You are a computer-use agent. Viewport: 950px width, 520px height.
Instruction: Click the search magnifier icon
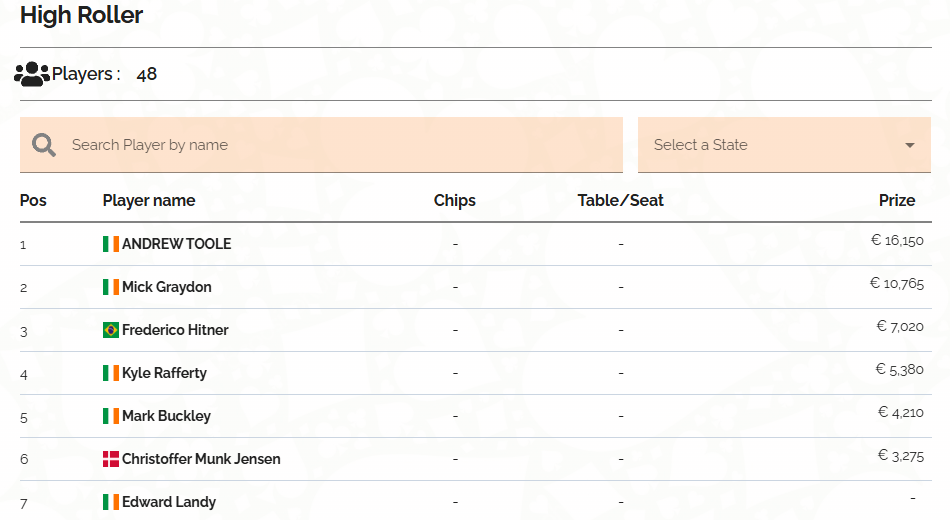click(x=44, y=145)
